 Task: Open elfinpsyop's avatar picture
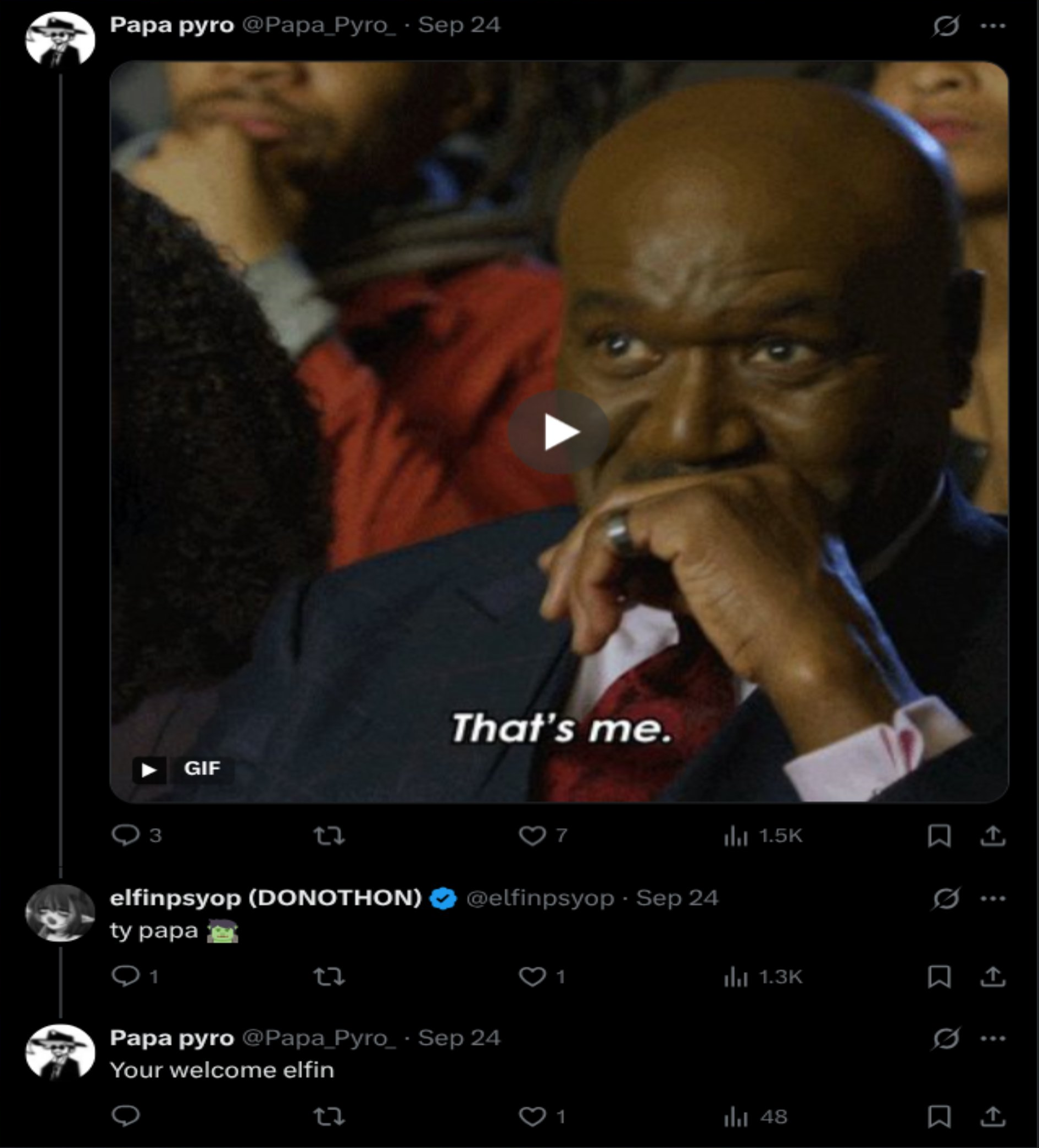pos(60,913)
